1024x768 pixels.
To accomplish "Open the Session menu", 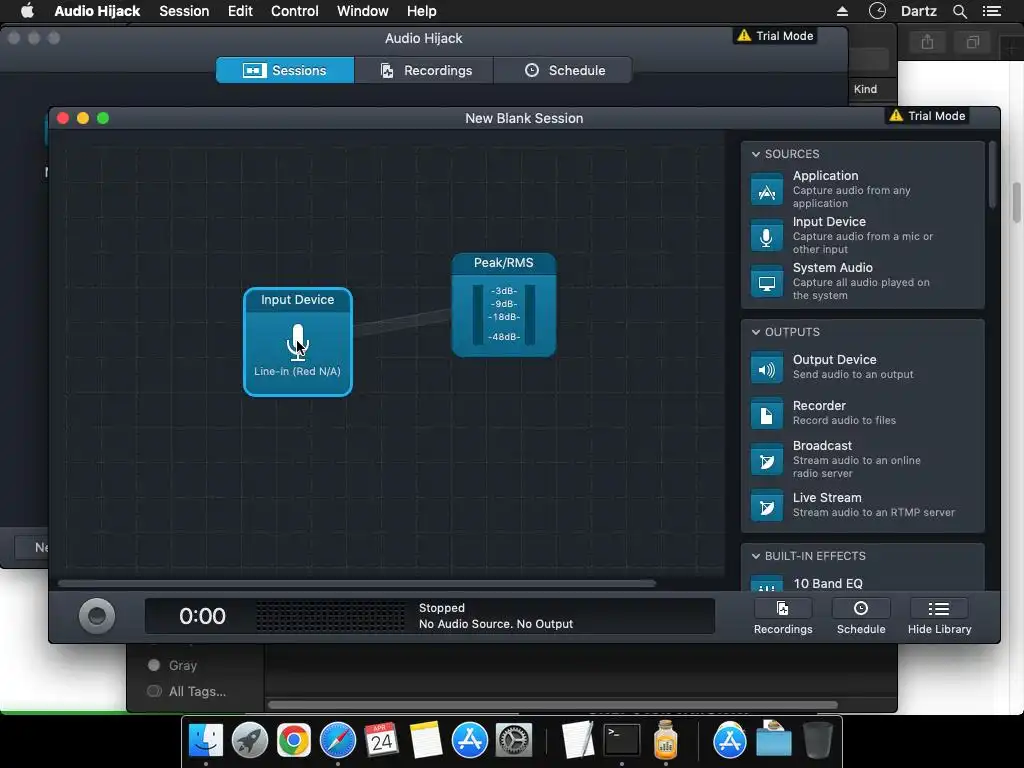I will [184, 11].
